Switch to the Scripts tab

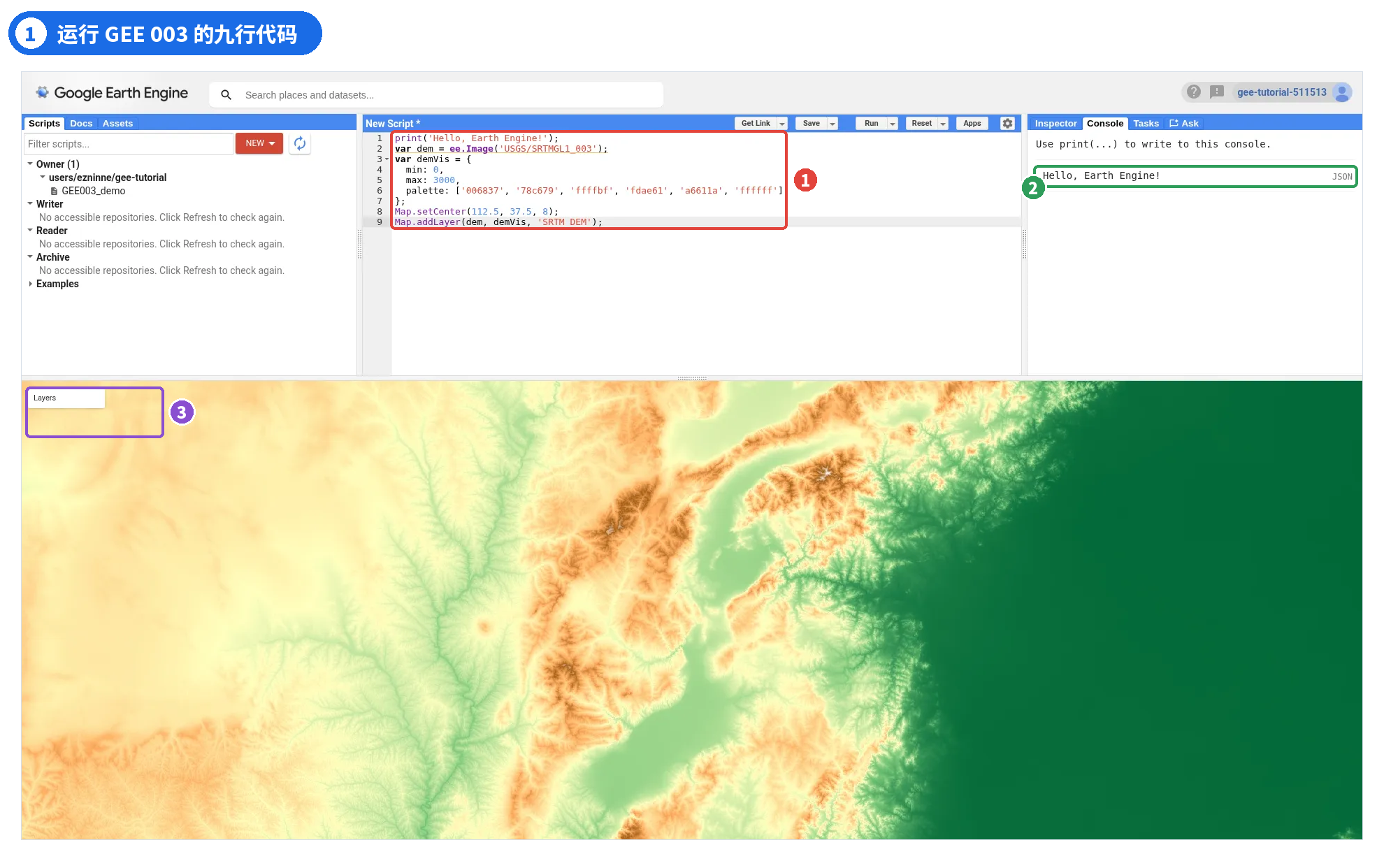44,124
